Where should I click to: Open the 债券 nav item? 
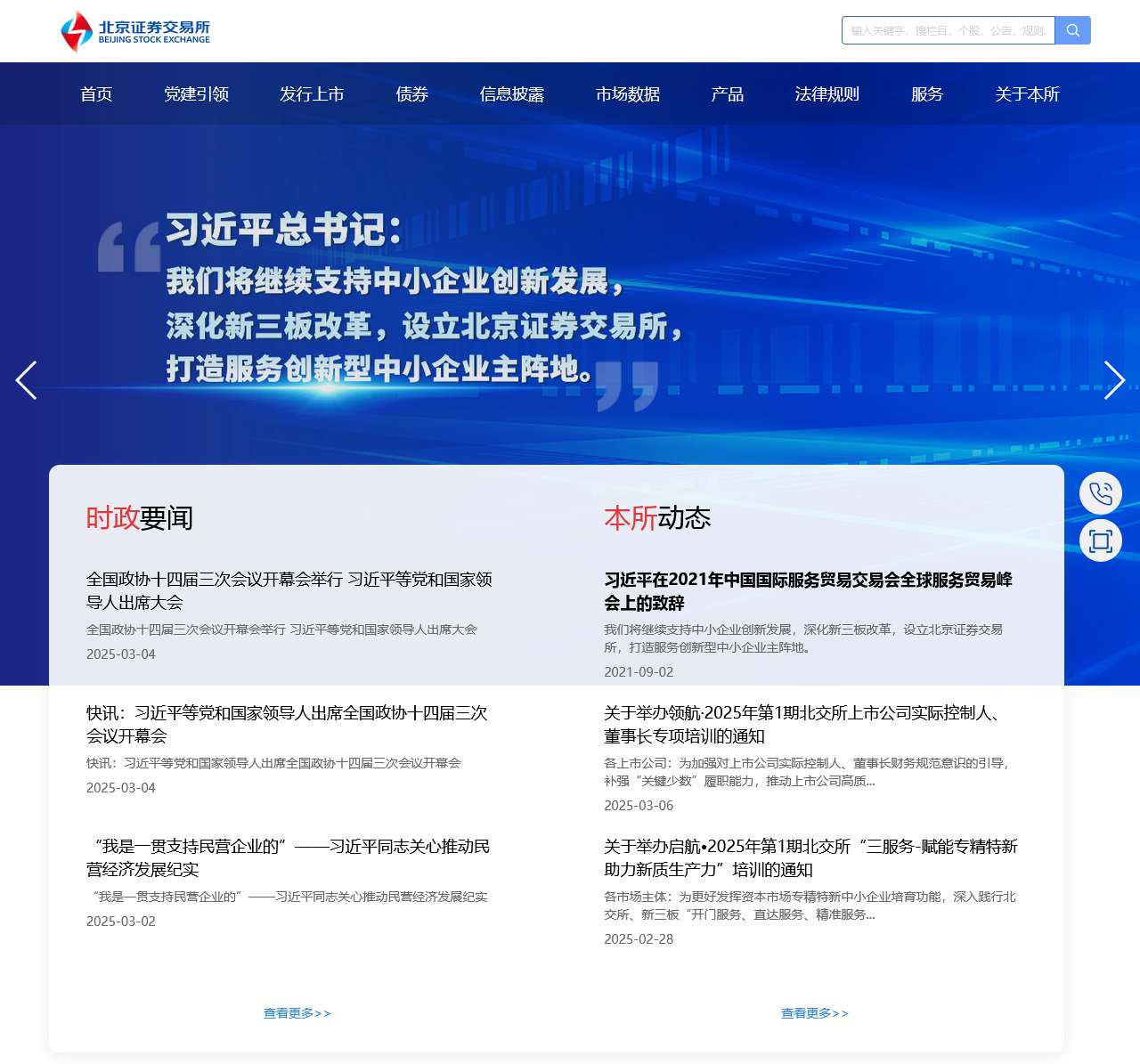click(412, 94)
